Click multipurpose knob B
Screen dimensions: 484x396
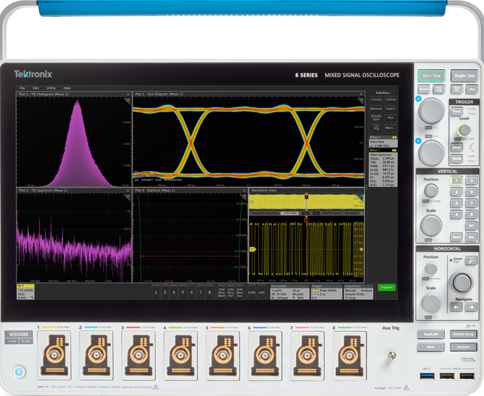(432, 153)
